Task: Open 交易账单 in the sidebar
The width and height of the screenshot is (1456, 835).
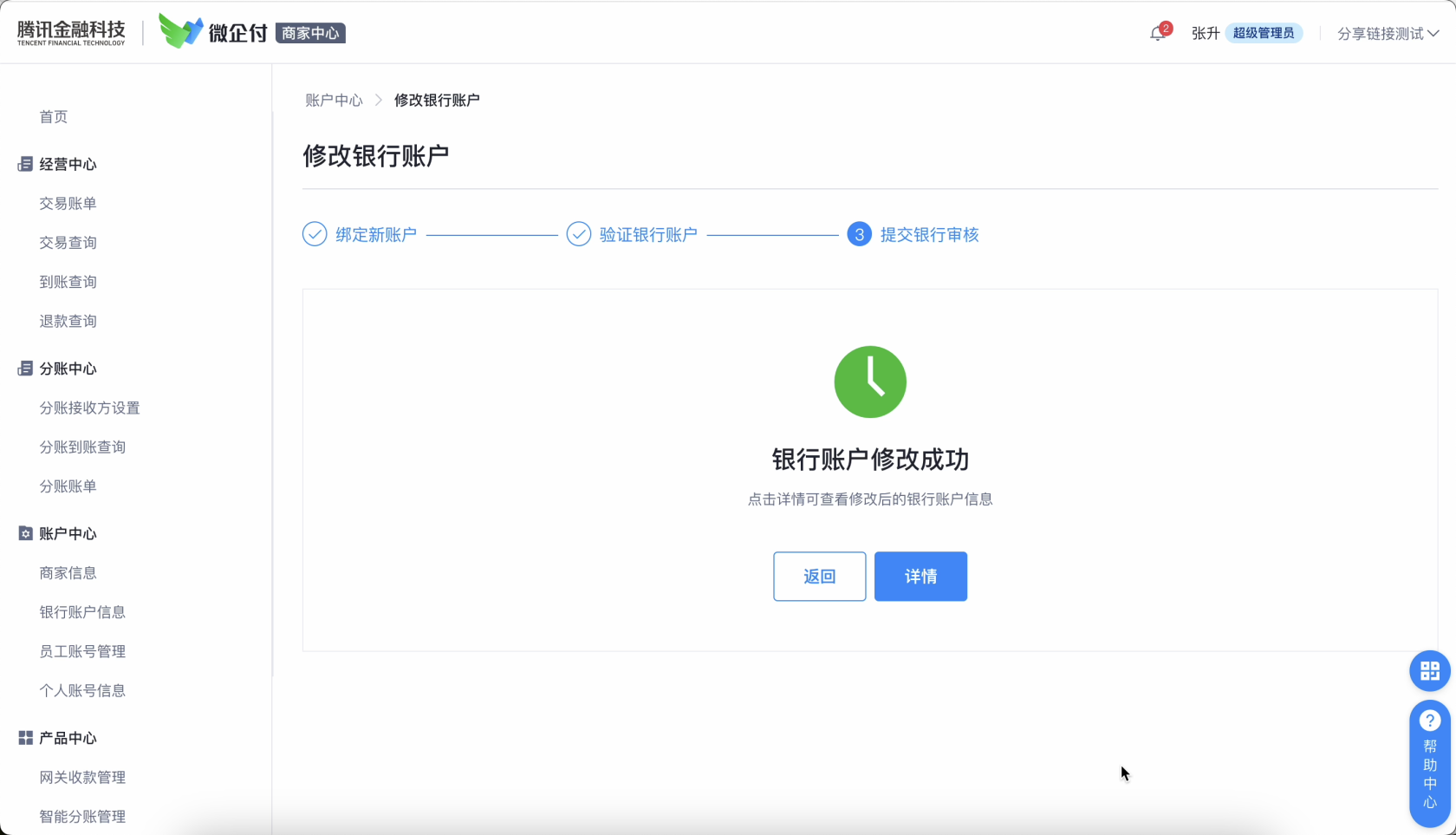Action: 68,203
